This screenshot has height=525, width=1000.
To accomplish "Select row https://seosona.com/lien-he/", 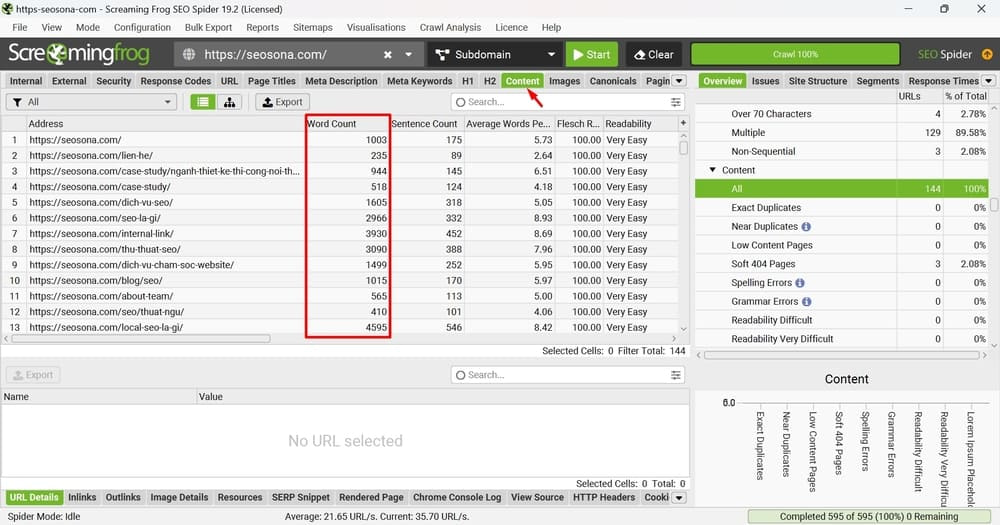I will pyautogui.click(x=340, y=156).
